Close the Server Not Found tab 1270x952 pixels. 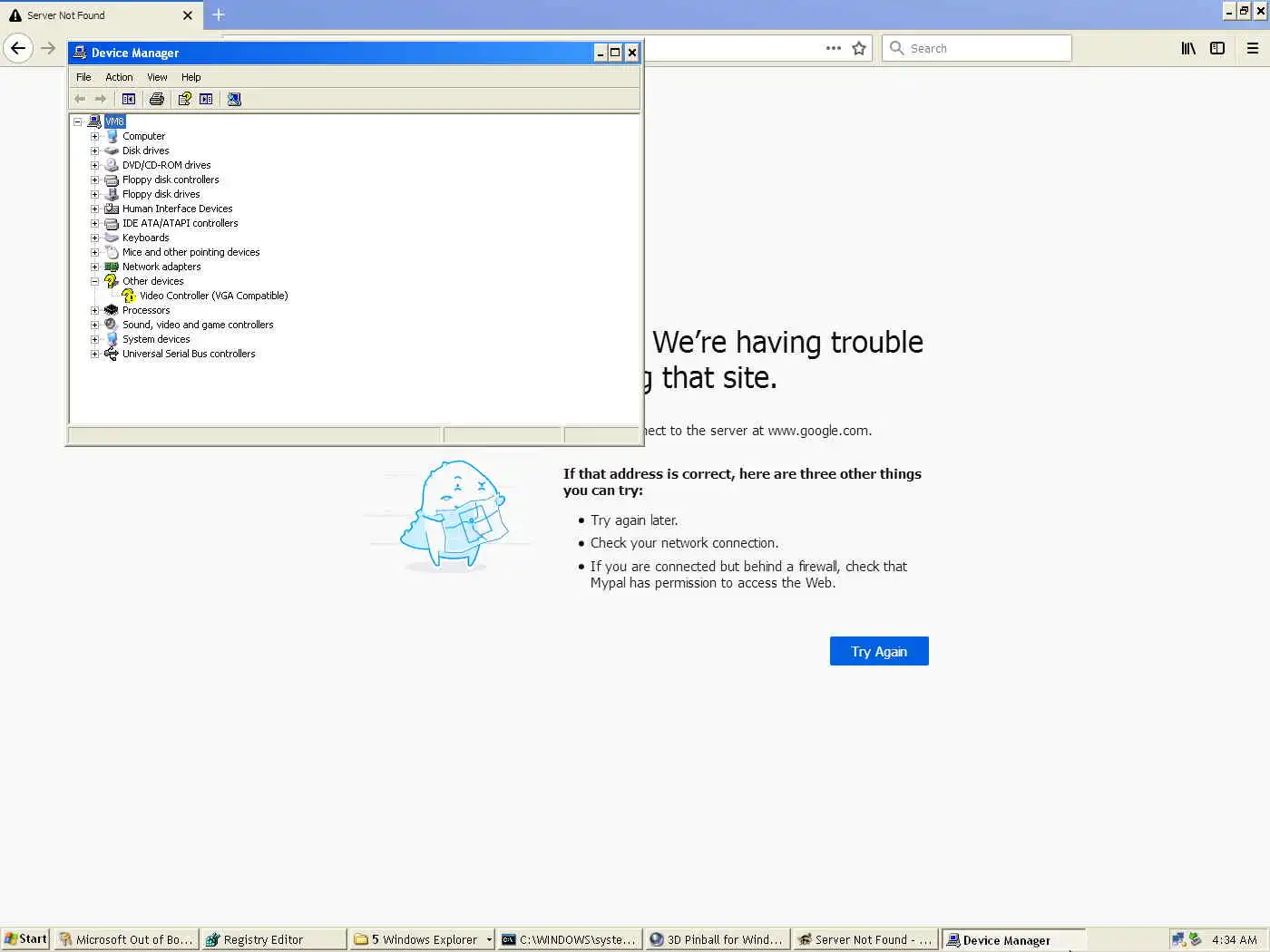[188, 15]
